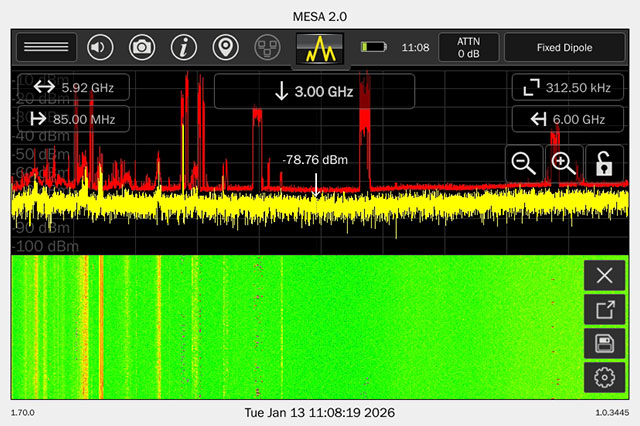640x426 pixels.
Task: Close the waterfall panel with X
Action: pyautogui.click(x=603, y=276)
